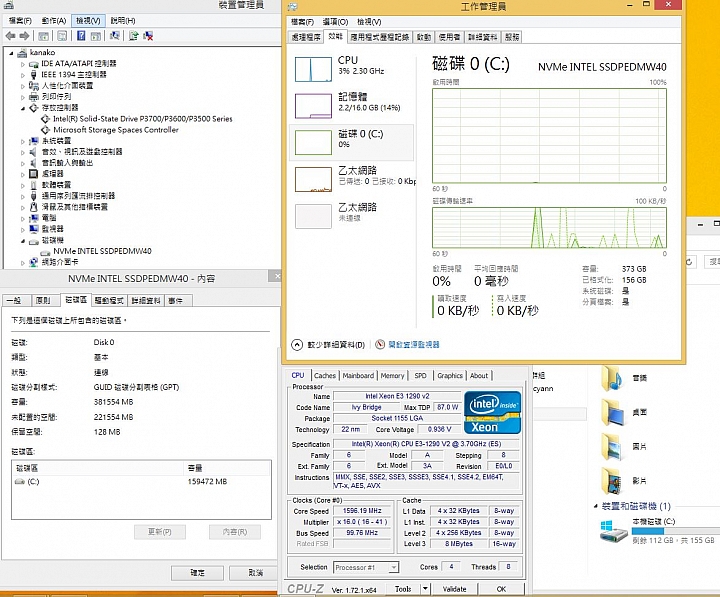Select 本機磁碟 (C:) drive in Explorer

[658, 531]
